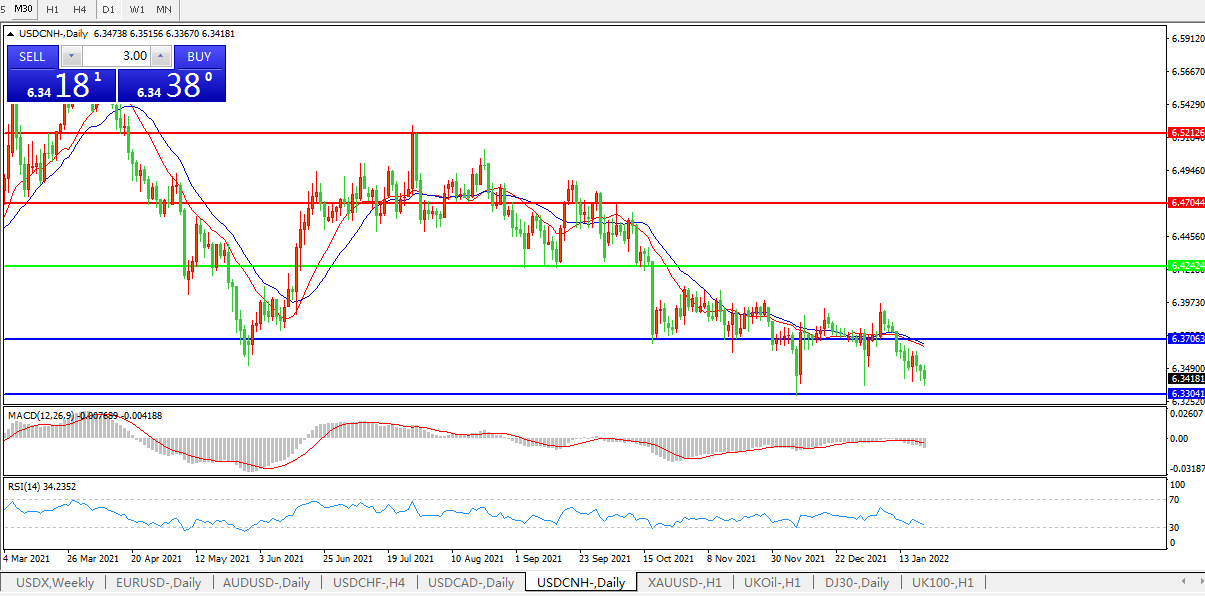
Task: Choose the MN monthly timeframe
Action: pyautogui.click(x=164, y=9)
